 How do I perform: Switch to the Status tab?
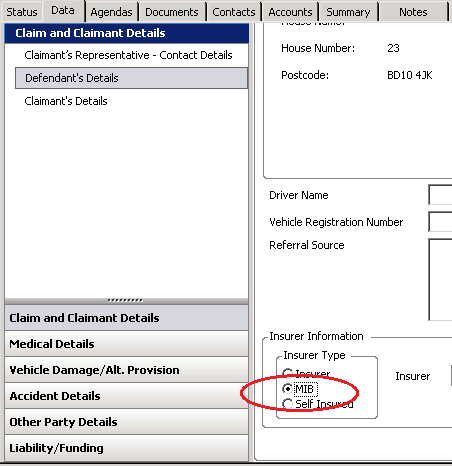(x=22, y=12)
